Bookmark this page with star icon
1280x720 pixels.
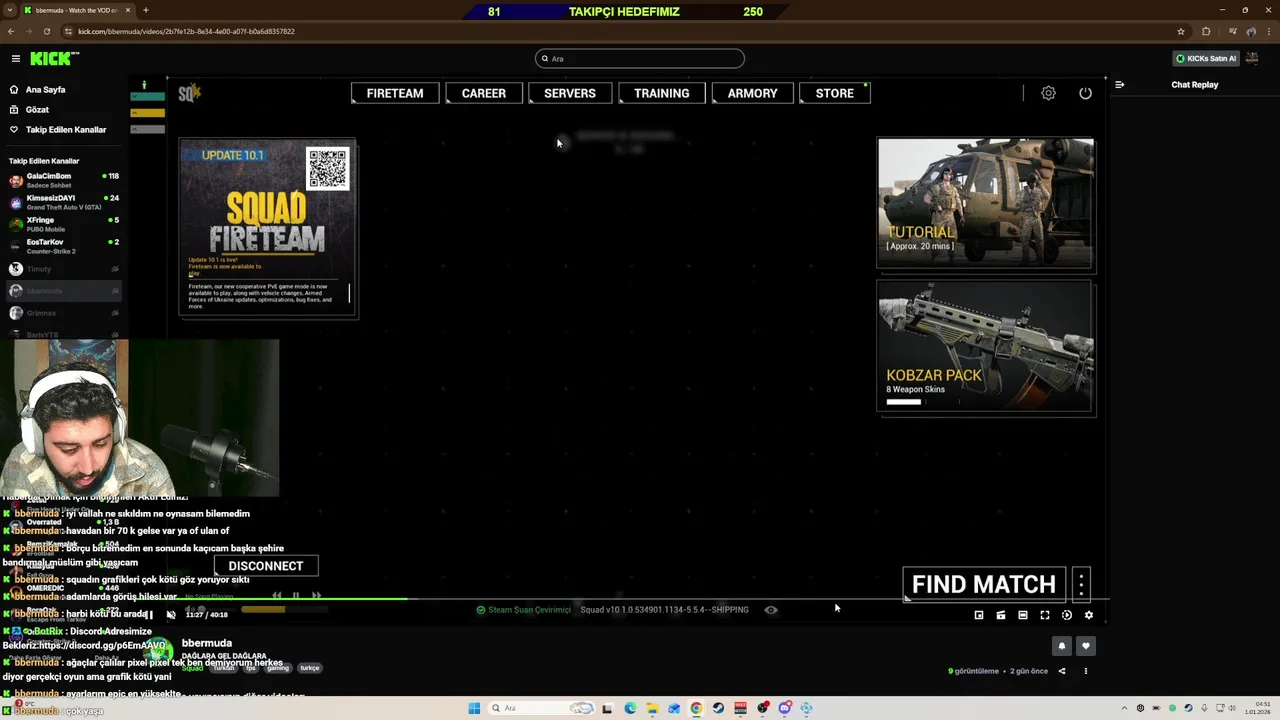(x=1181, y=31)
